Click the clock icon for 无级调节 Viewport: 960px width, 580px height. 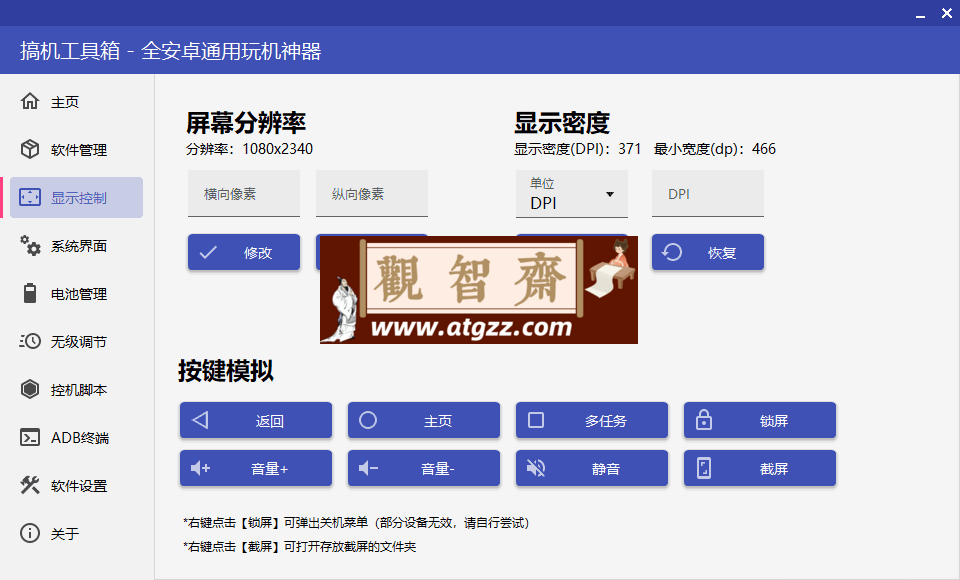(29, 341)
